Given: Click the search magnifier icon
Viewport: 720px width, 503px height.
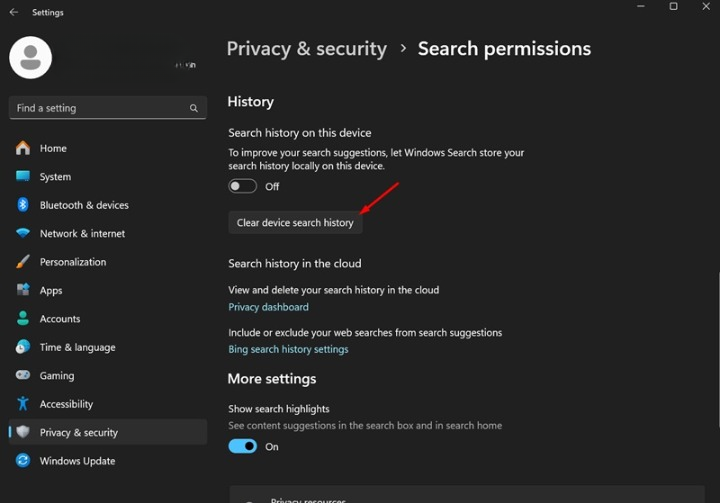Looking at the screenshot, I should click(x=194, y=108).
